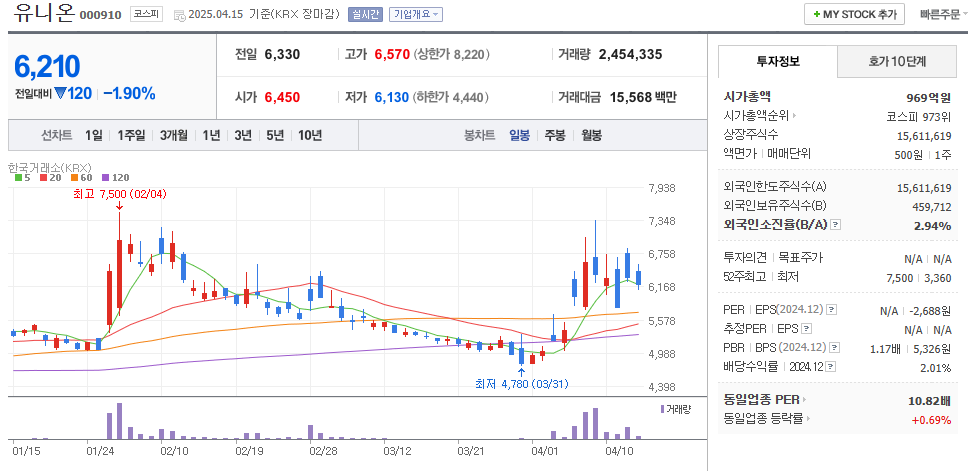The image size is (970, 471).
Task: Expand the 빠른주문 dropdown
Action: coord(943,14)
